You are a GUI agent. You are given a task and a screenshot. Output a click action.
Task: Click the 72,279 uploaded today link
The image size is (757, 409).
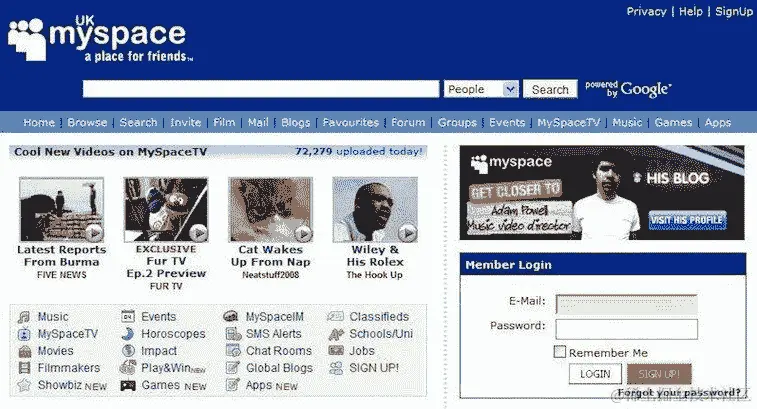point(359,152)
